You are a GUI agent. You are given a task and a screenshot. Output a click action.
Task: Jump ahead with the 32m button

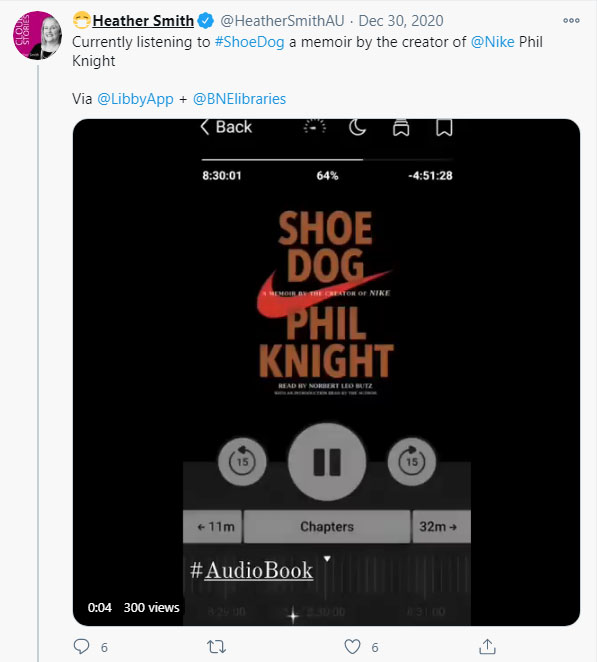pos(441,526)
